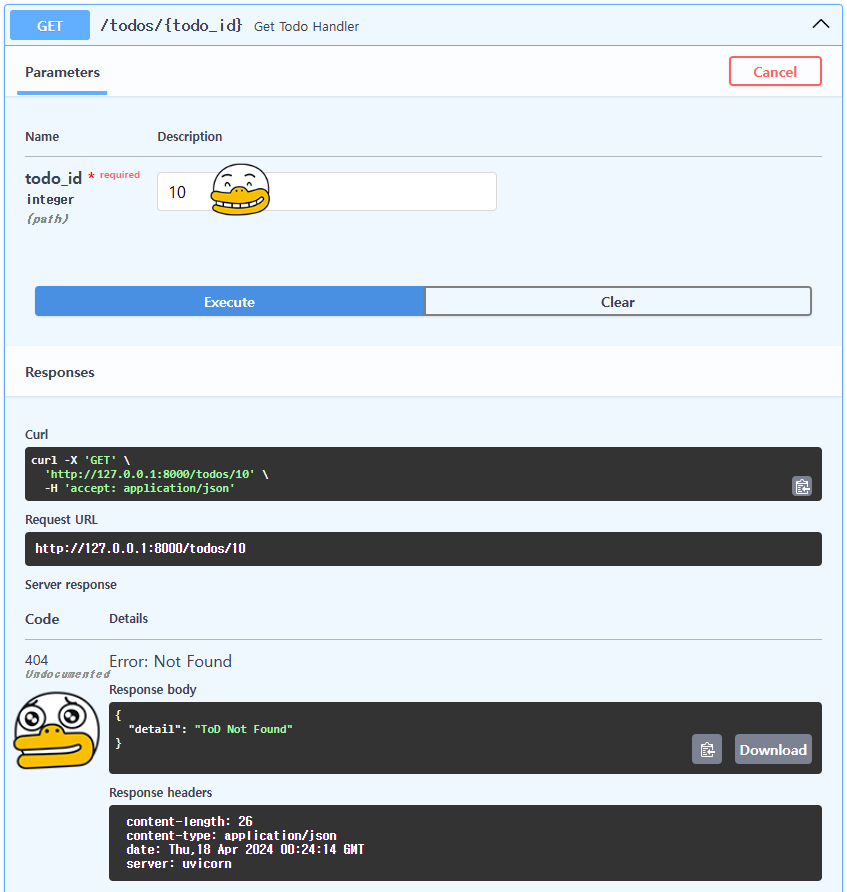The height and width of the screenshot is (892, 847).
Task: Click the date header line
Action: click(245, 849)
